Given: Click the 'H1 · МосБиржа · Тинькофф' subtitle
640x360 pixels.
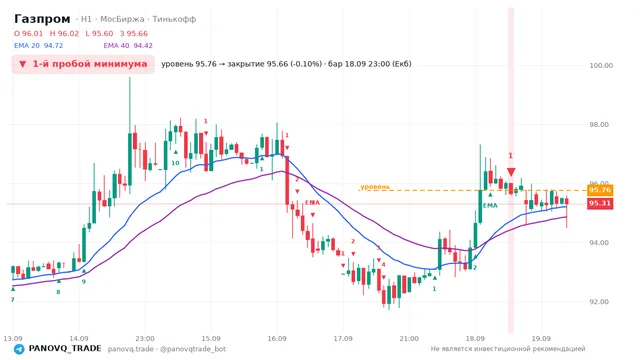Looking at the screenshot, I should tap(138, 19).
